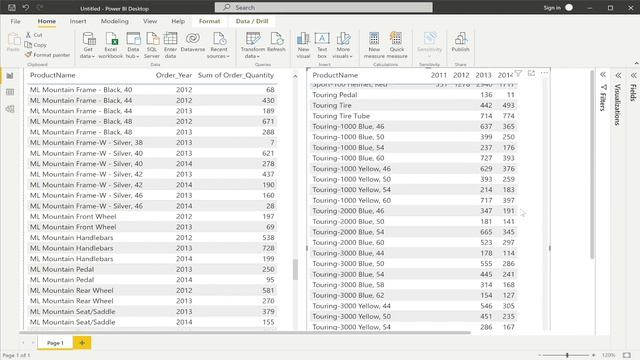Expand the Fields pane
640x360 pixels.
coord(633,75)
